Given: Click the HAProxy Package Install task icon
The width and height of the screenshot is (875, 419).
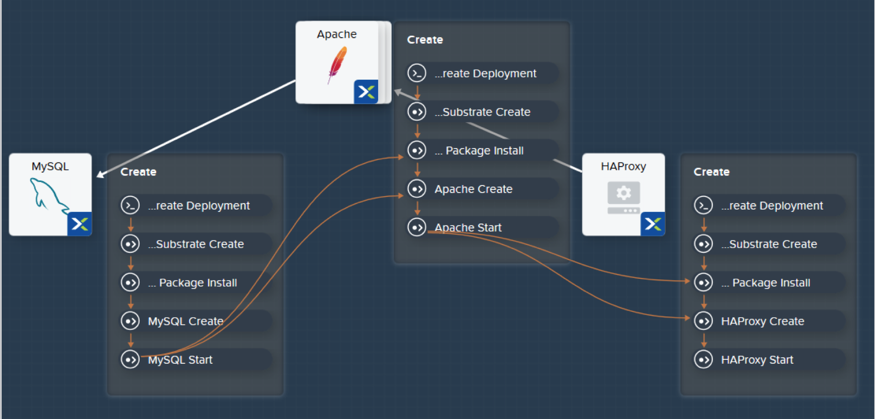Looking at the screenshot, I should [703, 282].
